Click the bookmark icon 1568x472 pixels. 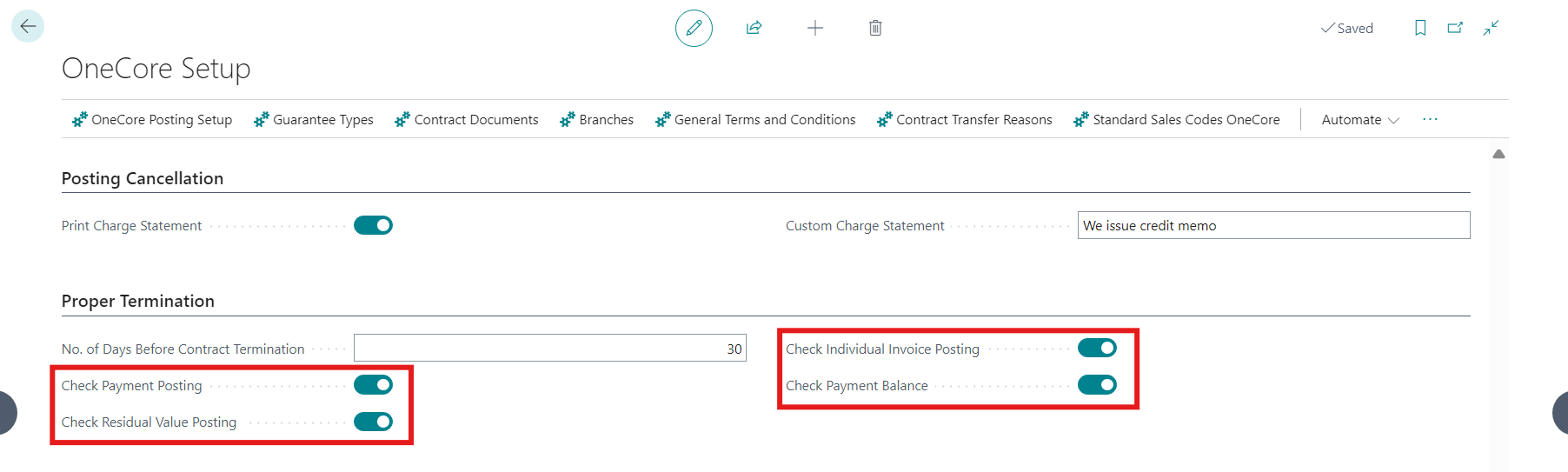[1420, 28]
